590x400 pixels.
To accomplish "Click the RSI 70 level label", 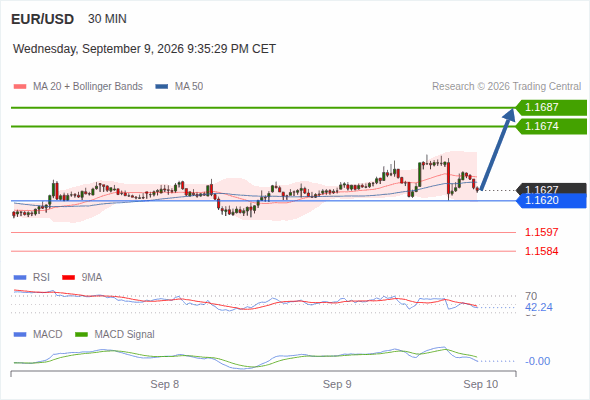I will [x=531, y=296].
